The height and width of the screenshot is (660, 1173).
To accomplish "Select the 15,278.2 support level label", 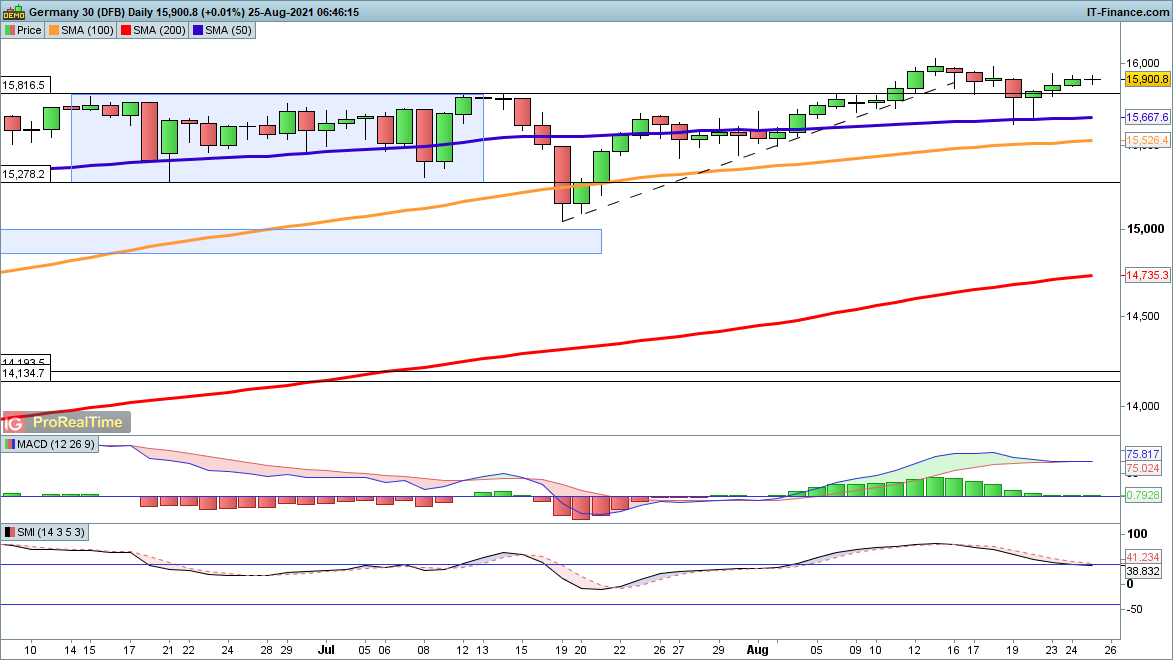I will pos(25,174).
